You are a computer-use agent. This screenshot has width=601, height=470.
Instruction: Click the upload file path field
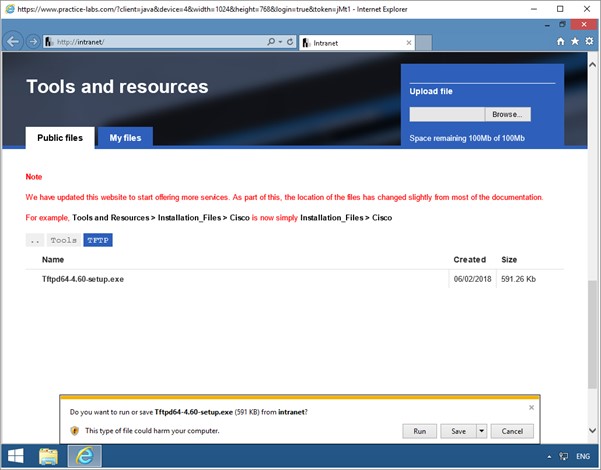pos(447,114)
